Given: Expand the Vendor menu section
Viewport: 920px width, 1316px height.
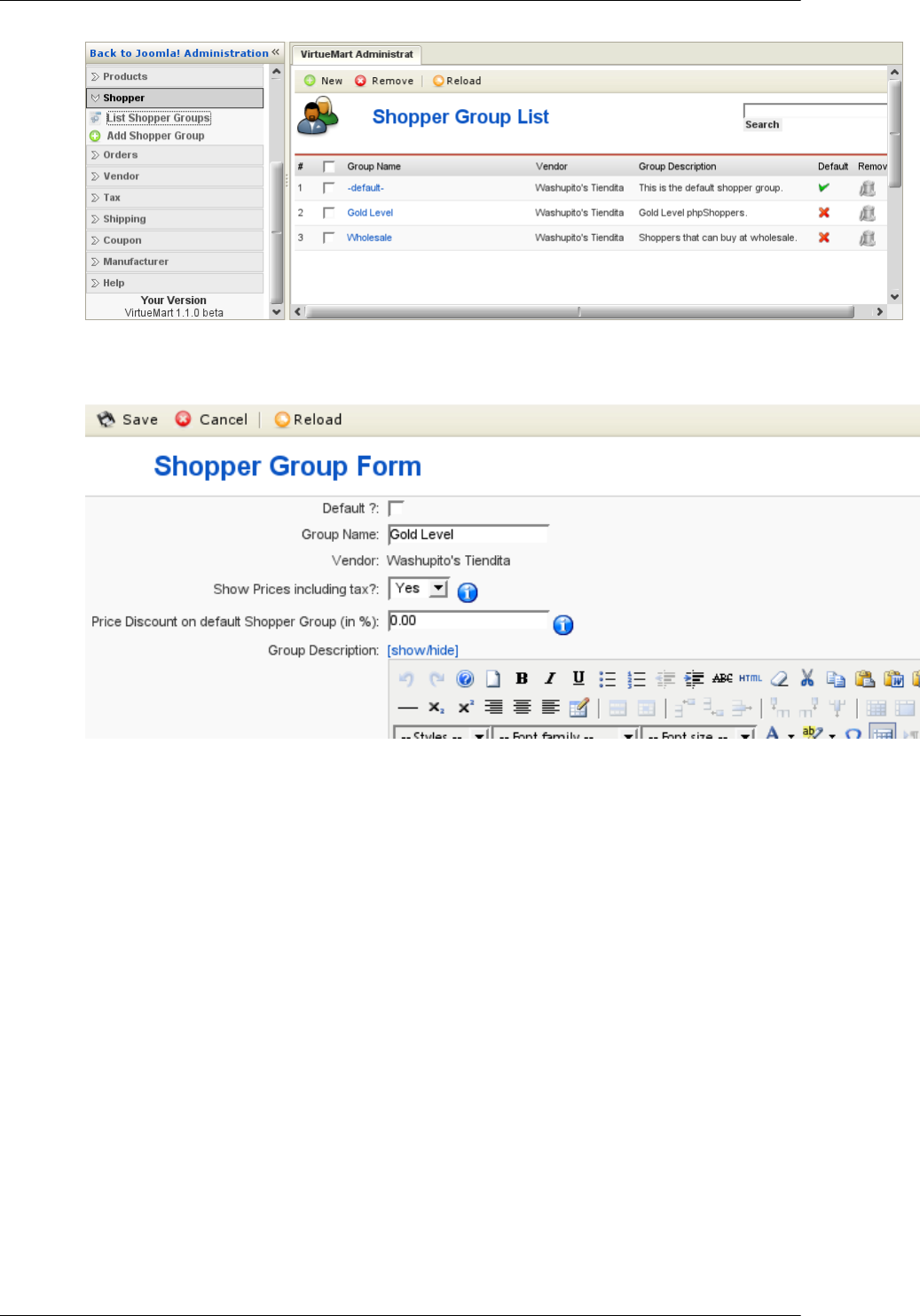Looking at the screenshot, I should [175, 176].
